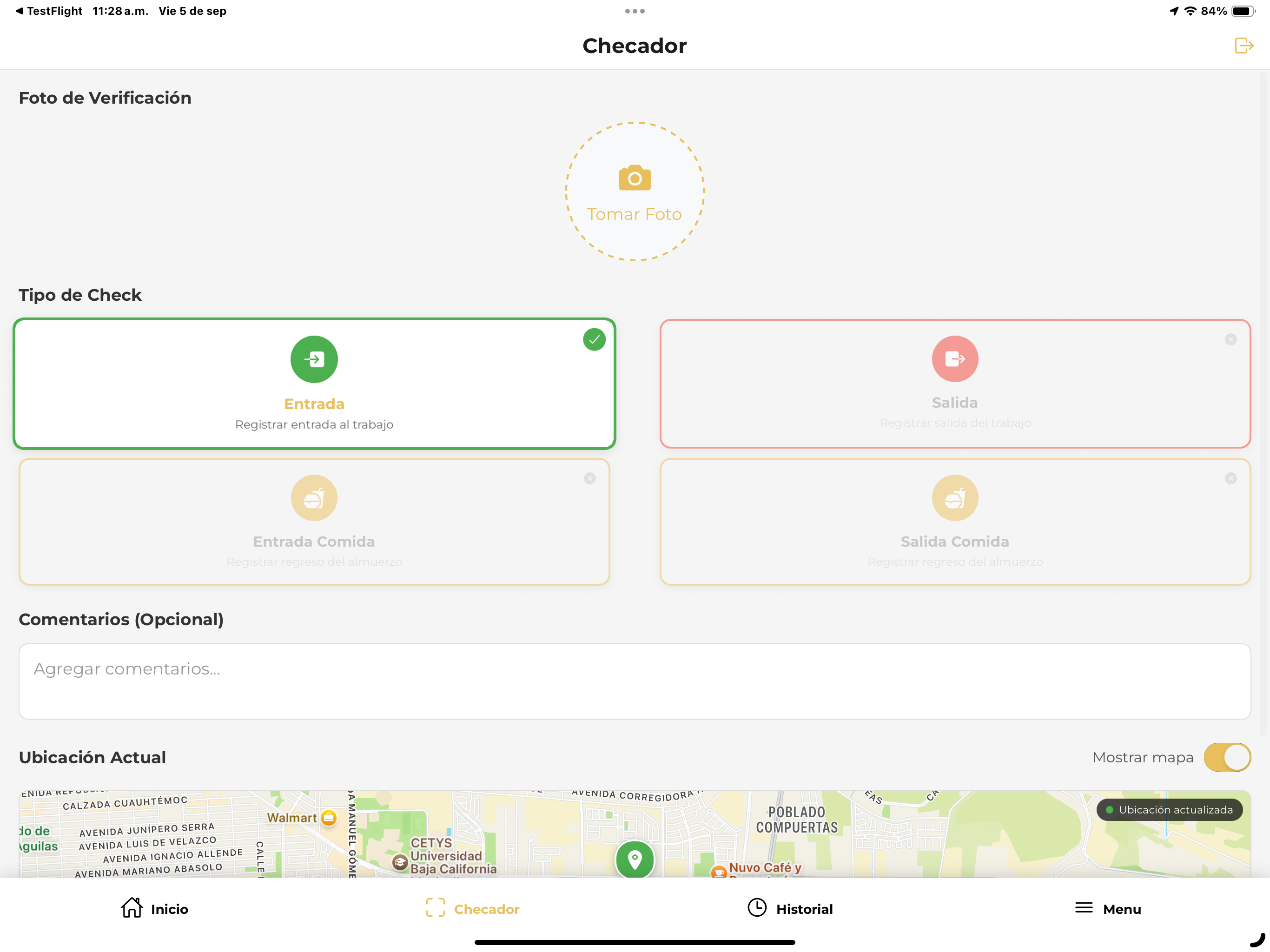Tap POBLADO COMPUERTAS label on map

(796, 820)
